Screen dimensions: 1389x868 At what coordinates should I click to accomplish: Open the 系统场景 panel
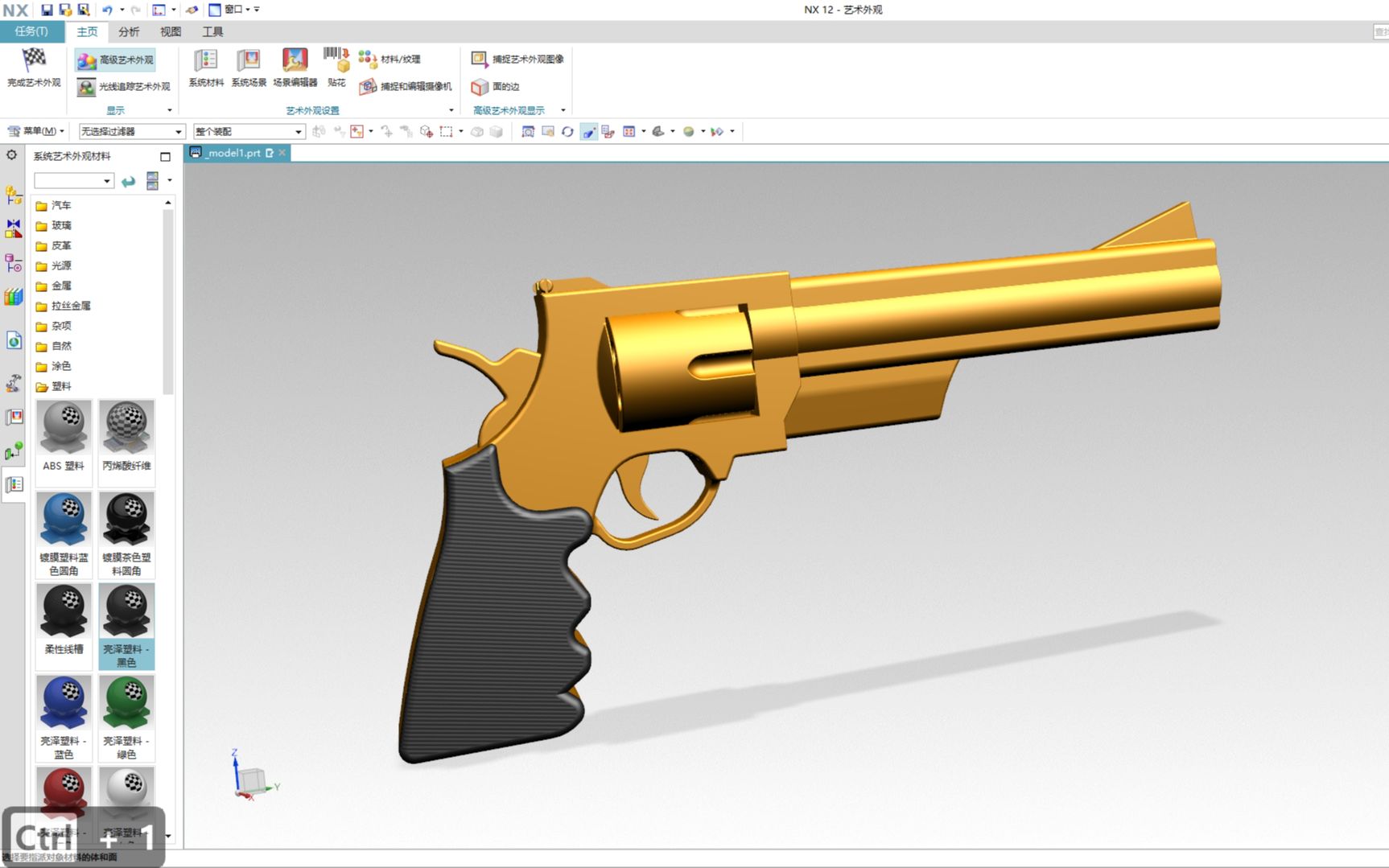[249, 68]
